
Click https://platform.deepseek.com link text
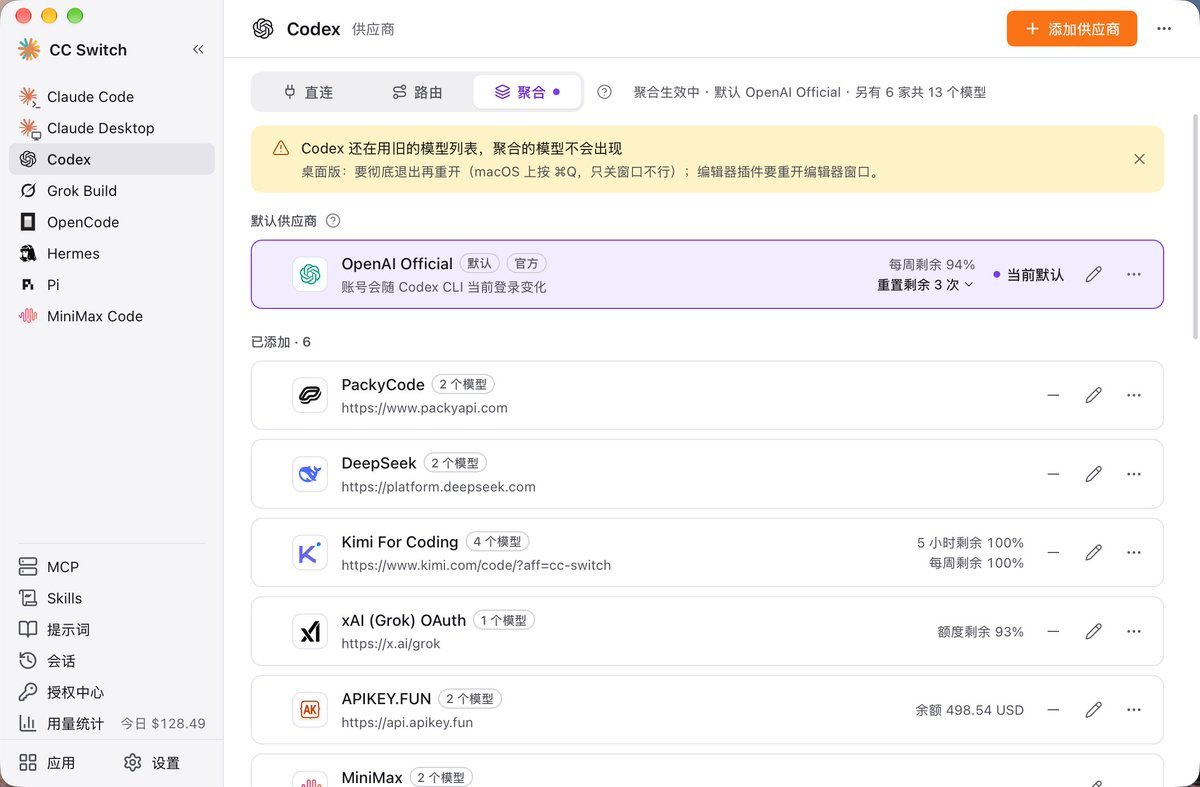(x=438, y=487)
